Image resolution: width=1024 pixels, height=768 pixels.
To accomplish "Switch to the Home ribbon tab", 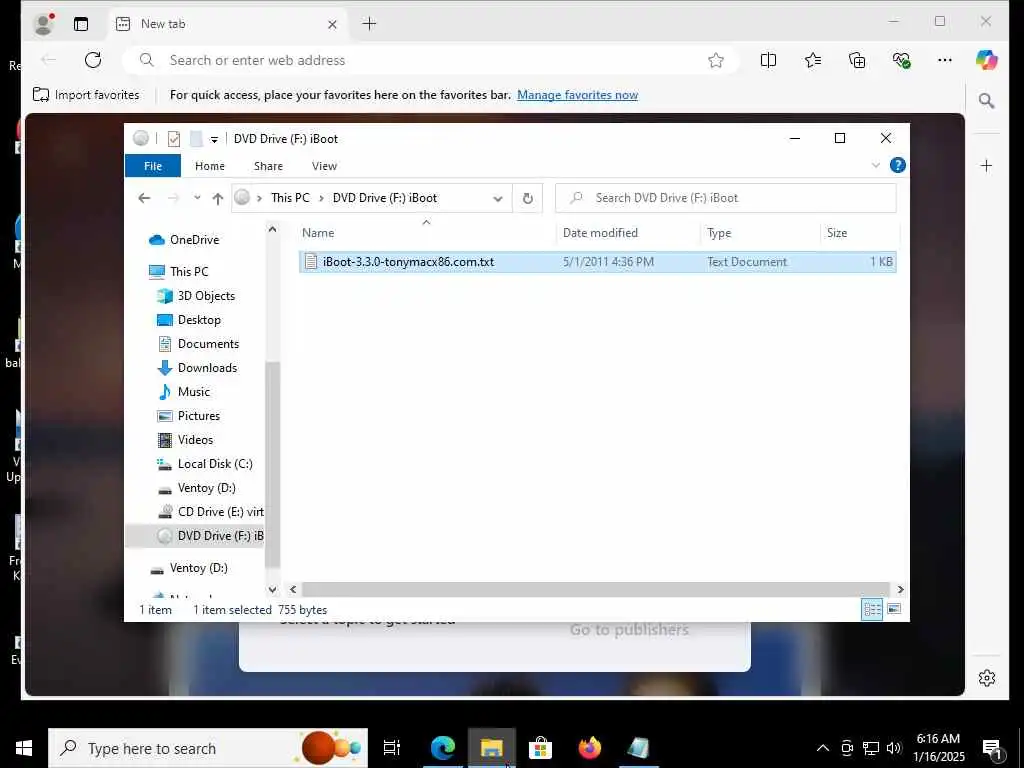I will pos(210,166).
